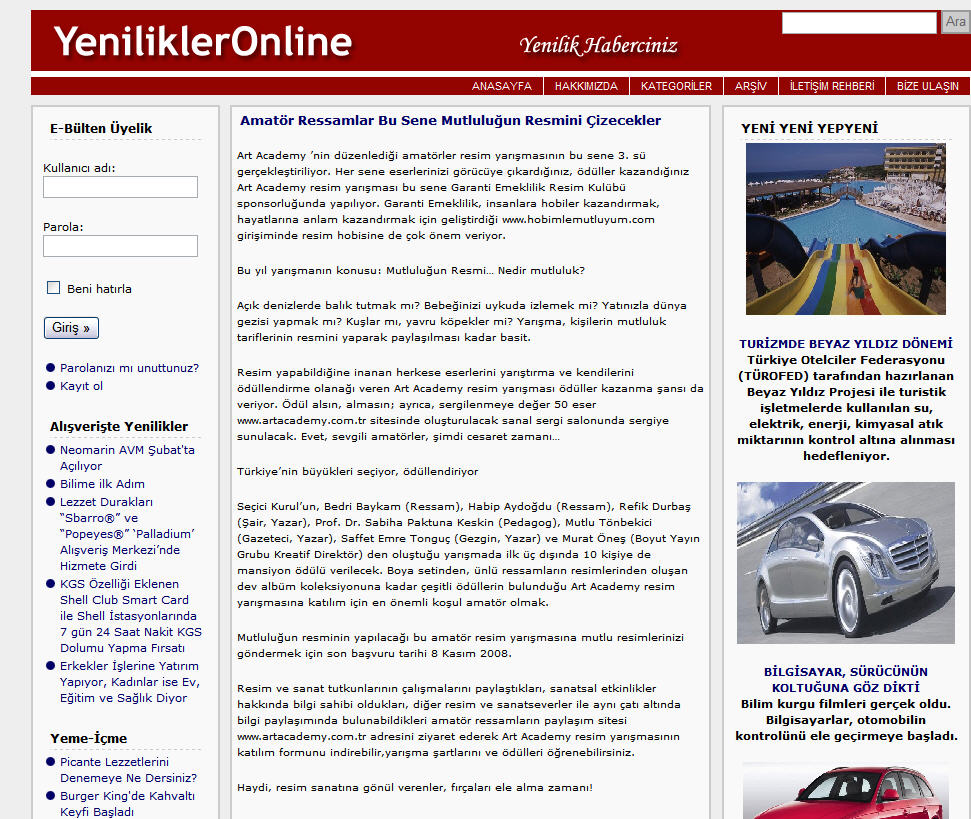Image resolution: width=971 pixels, height=819 pixels.
Task: Click the Parola password field
Action: pos(120,246)
